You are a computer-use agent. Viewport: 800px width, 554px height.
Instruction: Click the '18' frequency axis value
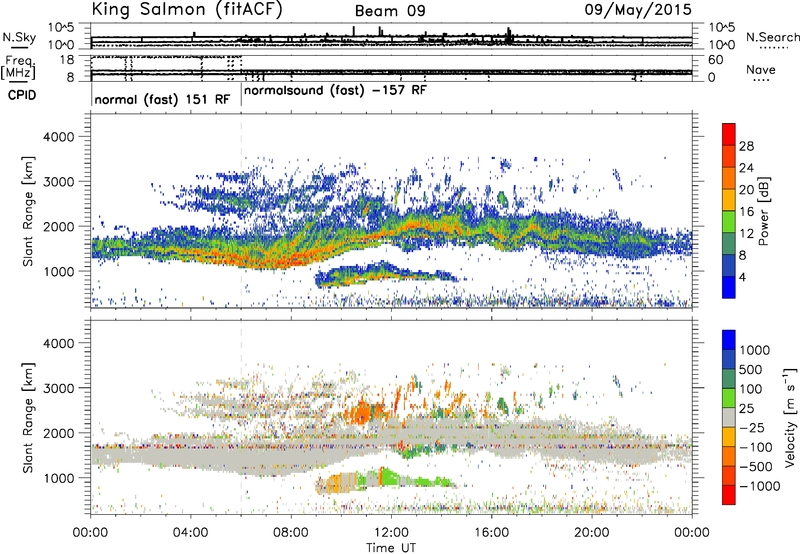pos(67,60)
